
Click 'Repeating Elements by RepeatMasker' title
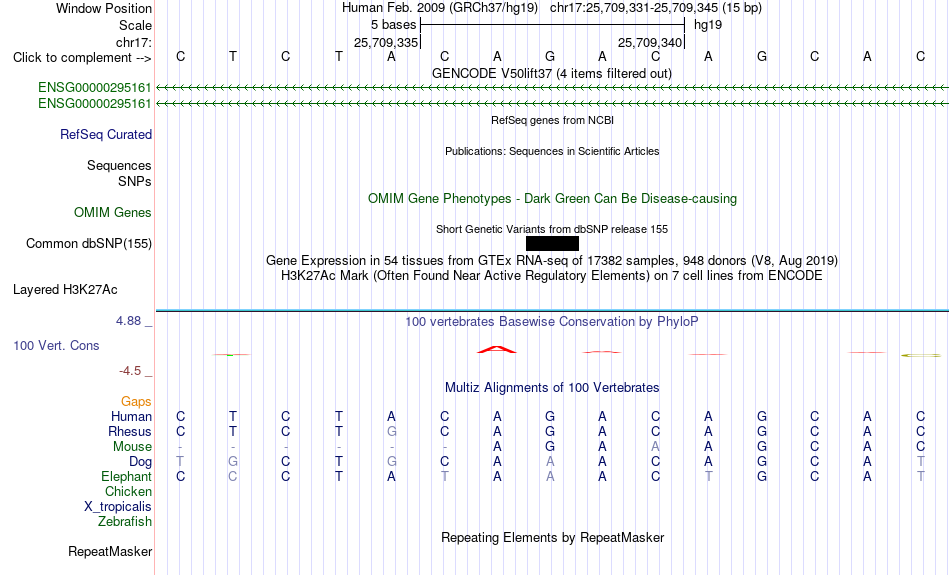(x=553, y=537)
